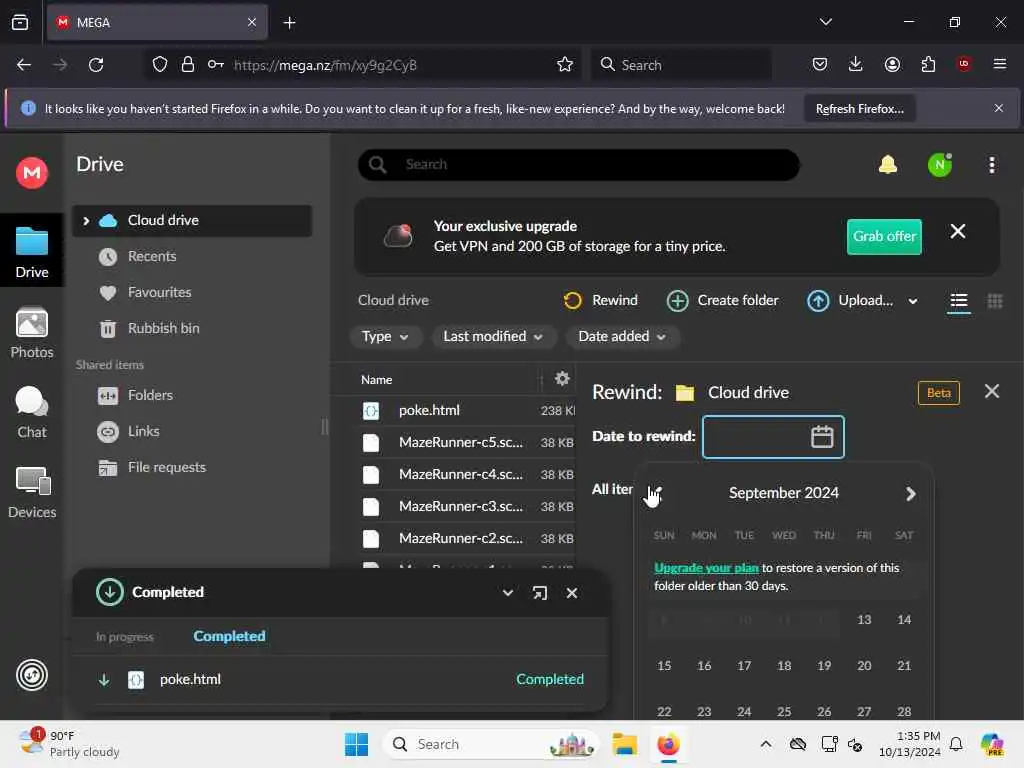This screenshot has height=768, width=1024.
Task: Switch to list view
Action: [958, 300]
